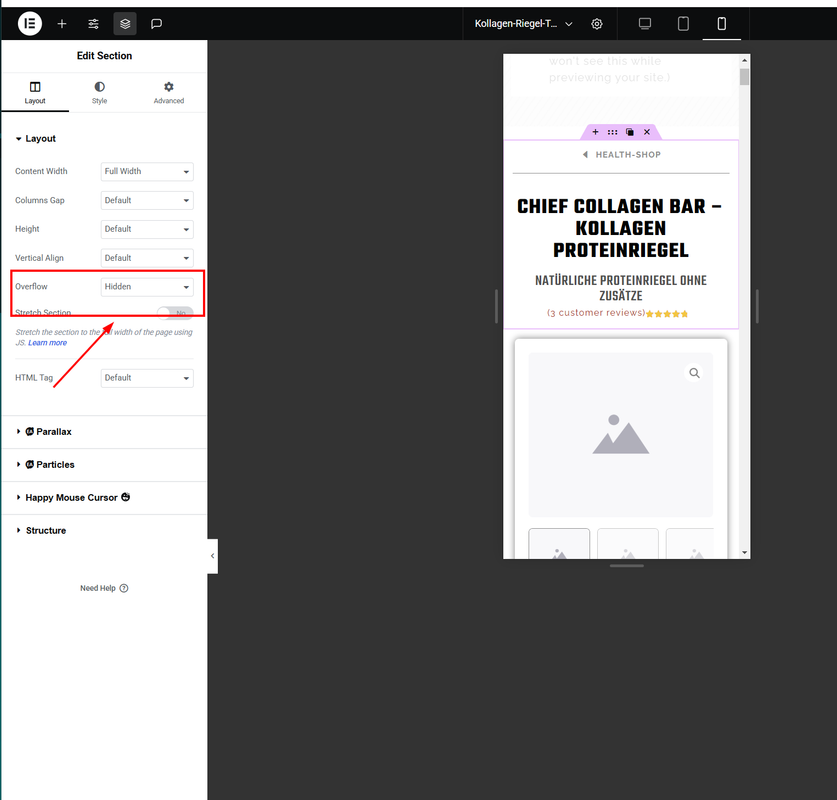Click the left preview resize handle
Screen dimensions: 837x800
(496, 306)
